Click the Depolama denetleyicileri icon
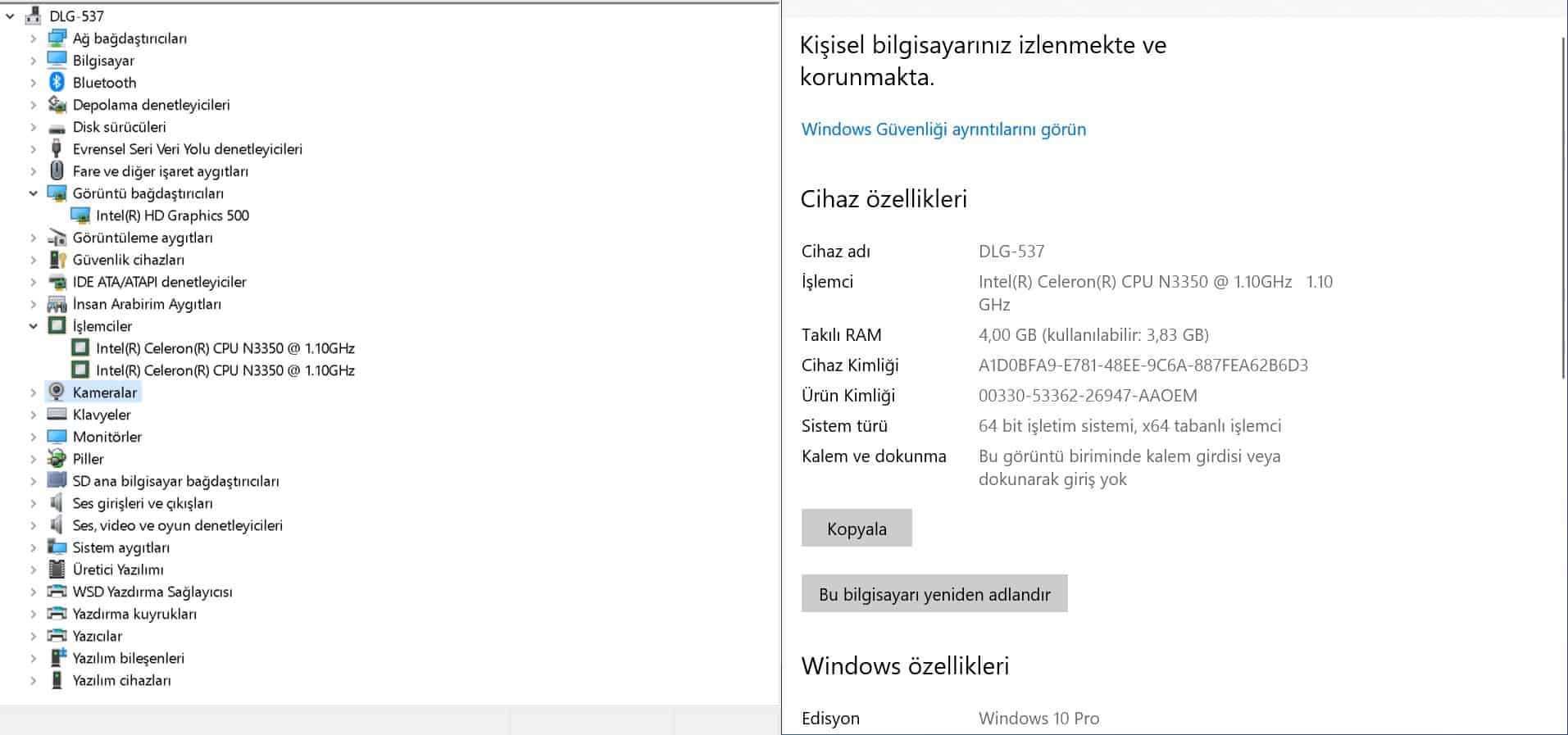Viewport: 1568px width, 735px height. tap(57, 104)
